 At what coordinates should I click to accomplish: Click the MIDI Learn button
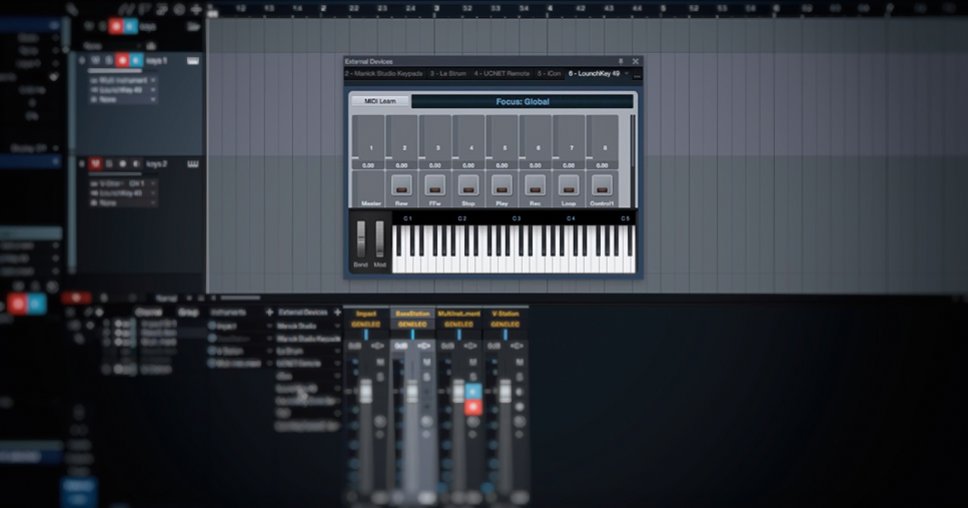pyautogui.click(x=380, y=101)
